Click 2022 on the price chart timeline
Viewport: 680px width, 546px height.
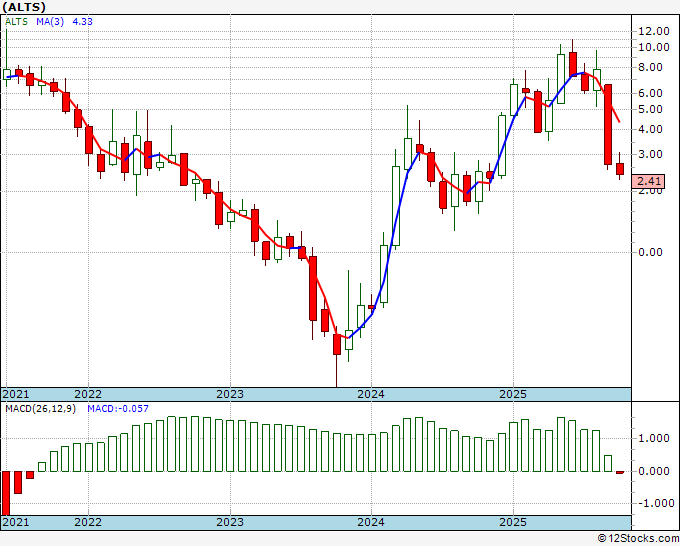pos(88,394)
